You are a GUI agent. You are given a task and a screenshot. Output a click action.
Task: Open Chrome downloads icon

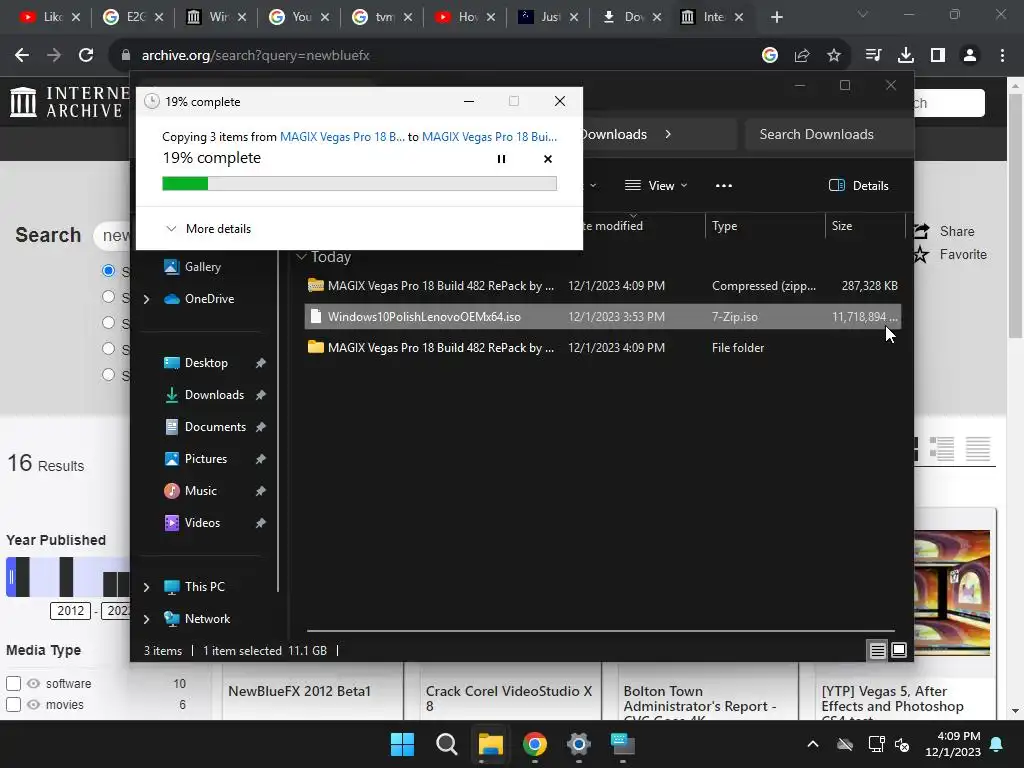click(x=905, y=56)
